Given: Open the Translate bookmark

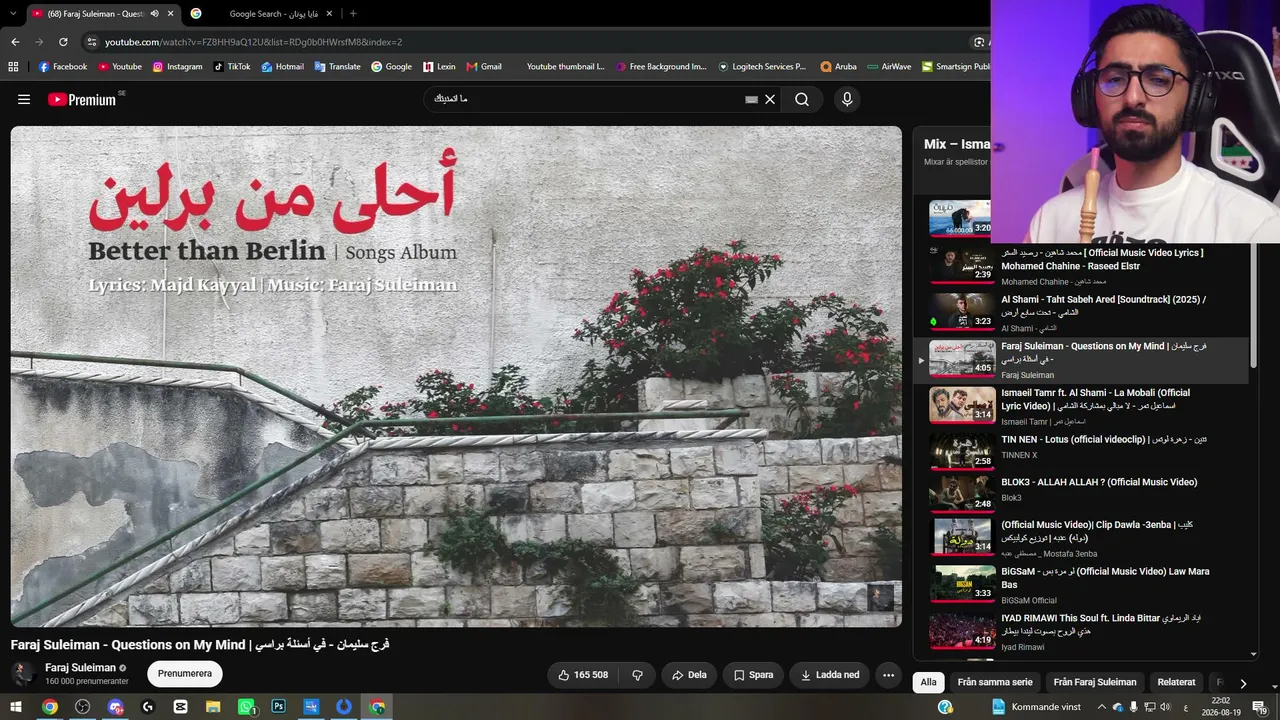Looking at the screenshot, I should click(337, 67).
